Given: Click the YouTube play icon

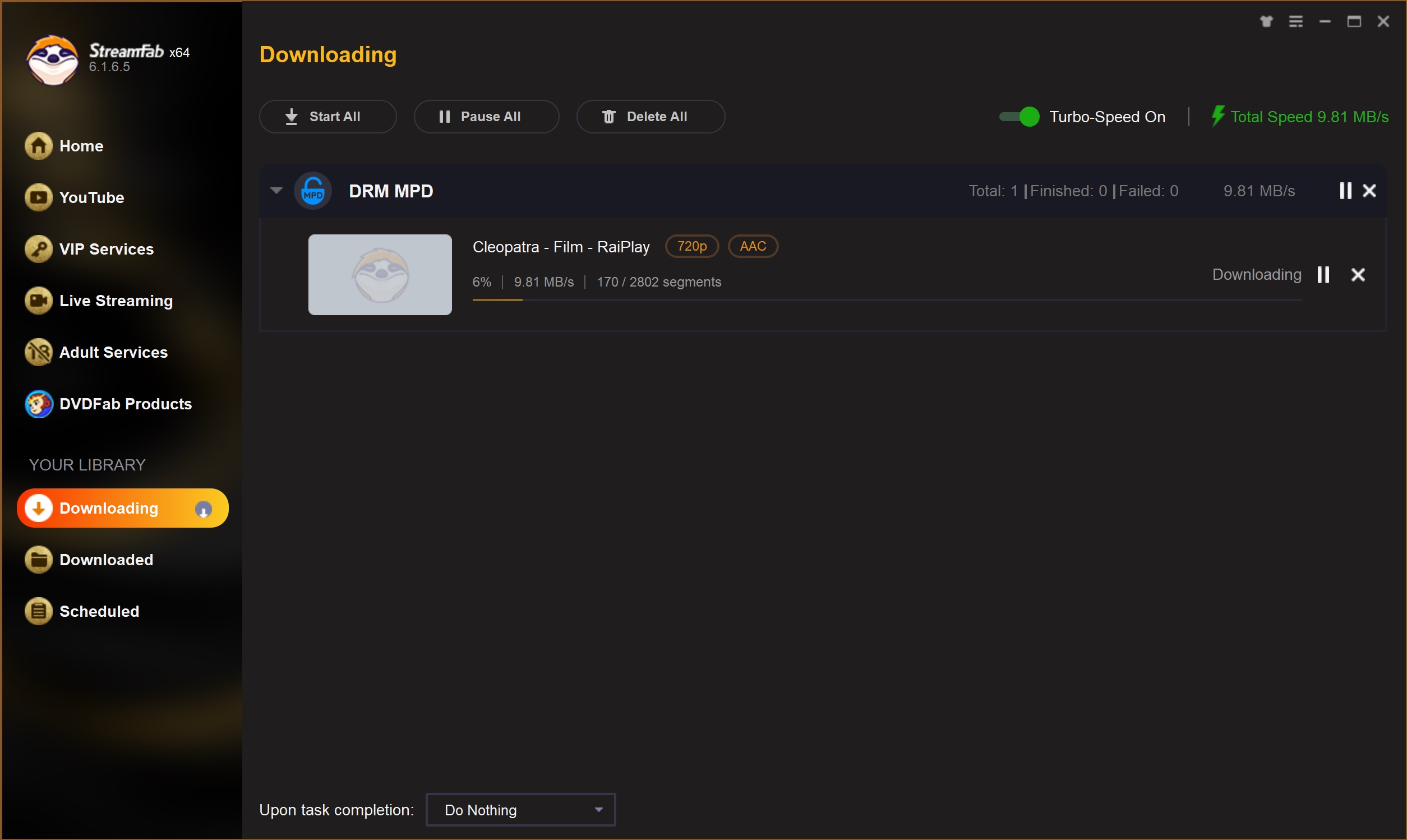Looking at the screenshot, I should [x=39, y=197].
